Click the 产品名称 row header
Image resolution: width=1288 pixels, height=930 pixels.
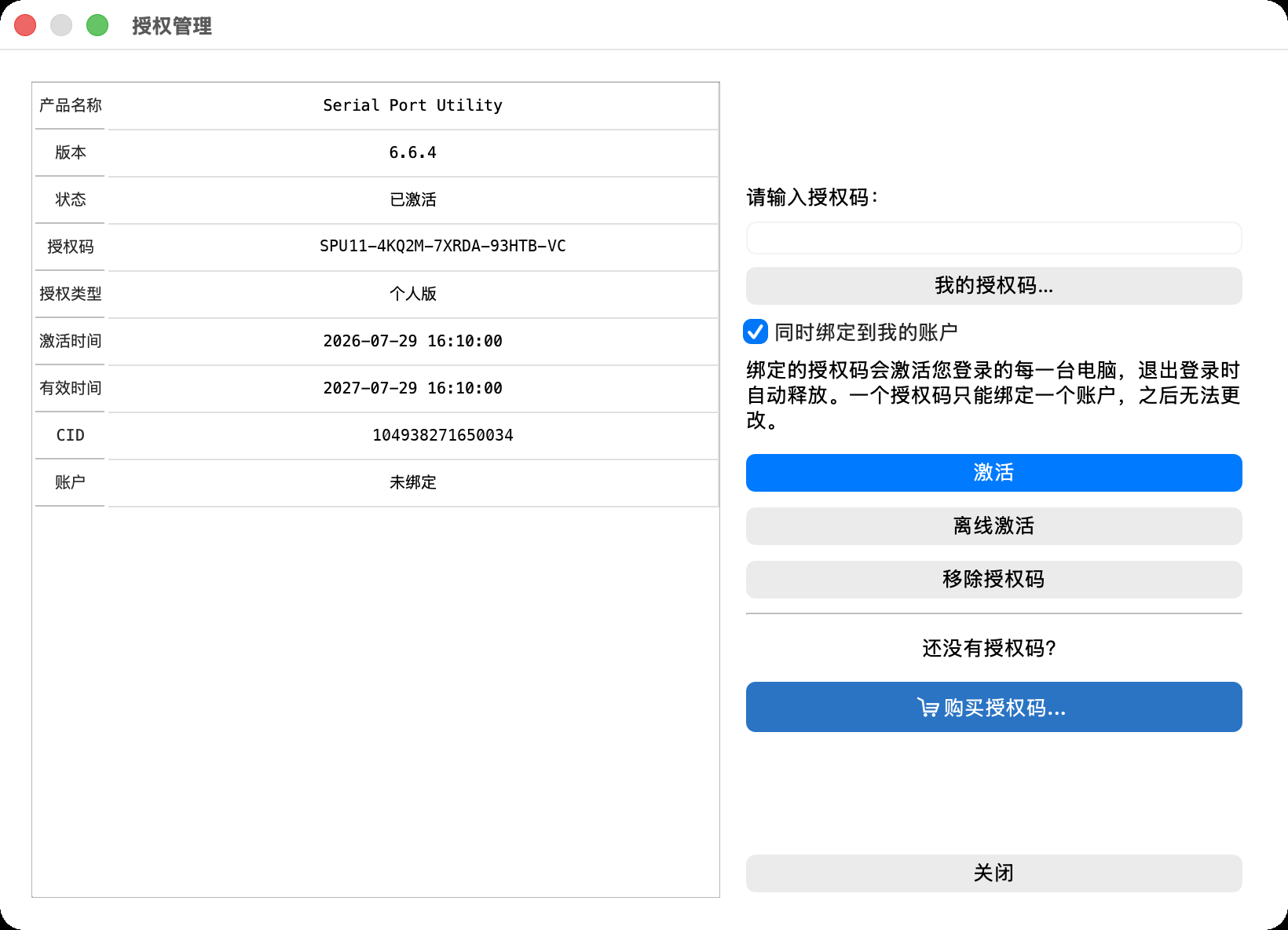tap(70, 105)
